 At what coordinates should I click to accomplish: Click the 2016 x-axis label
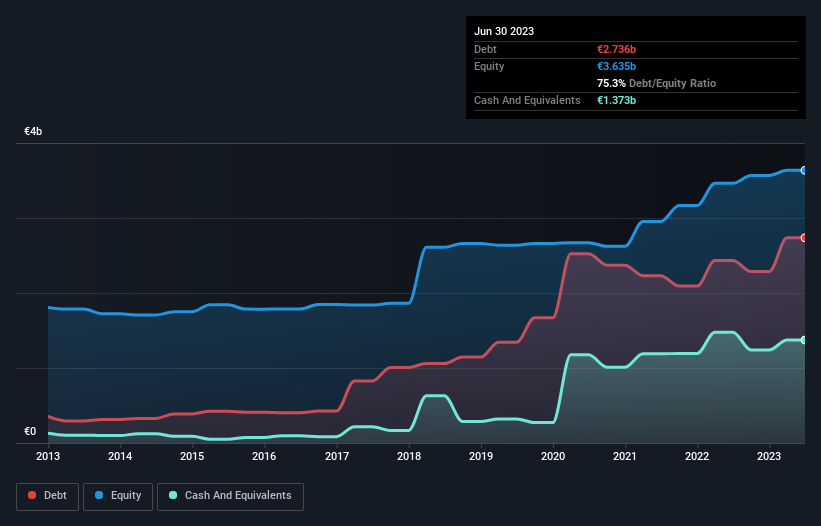coord(264,456)
